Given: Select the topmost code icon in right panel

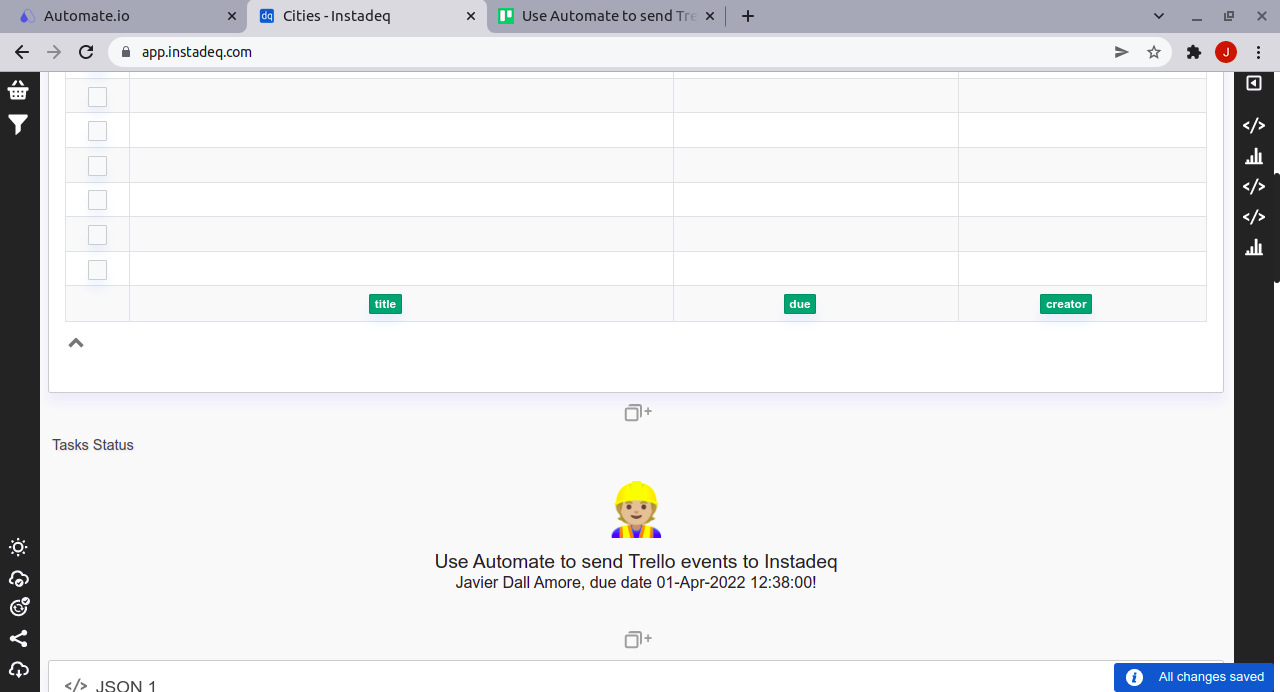Looking at the screenshot, I should point(1254,125).
